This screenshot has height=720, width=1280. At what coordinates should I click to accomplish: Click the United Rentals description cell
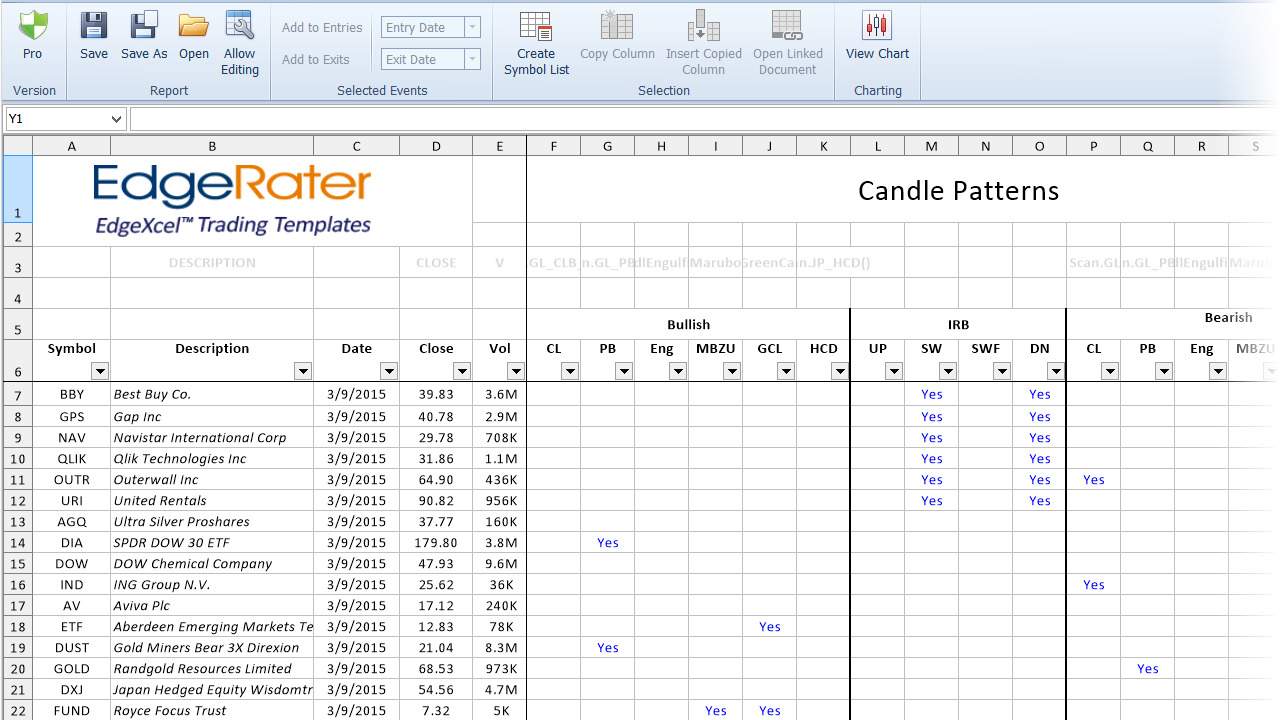pos(212,501)
